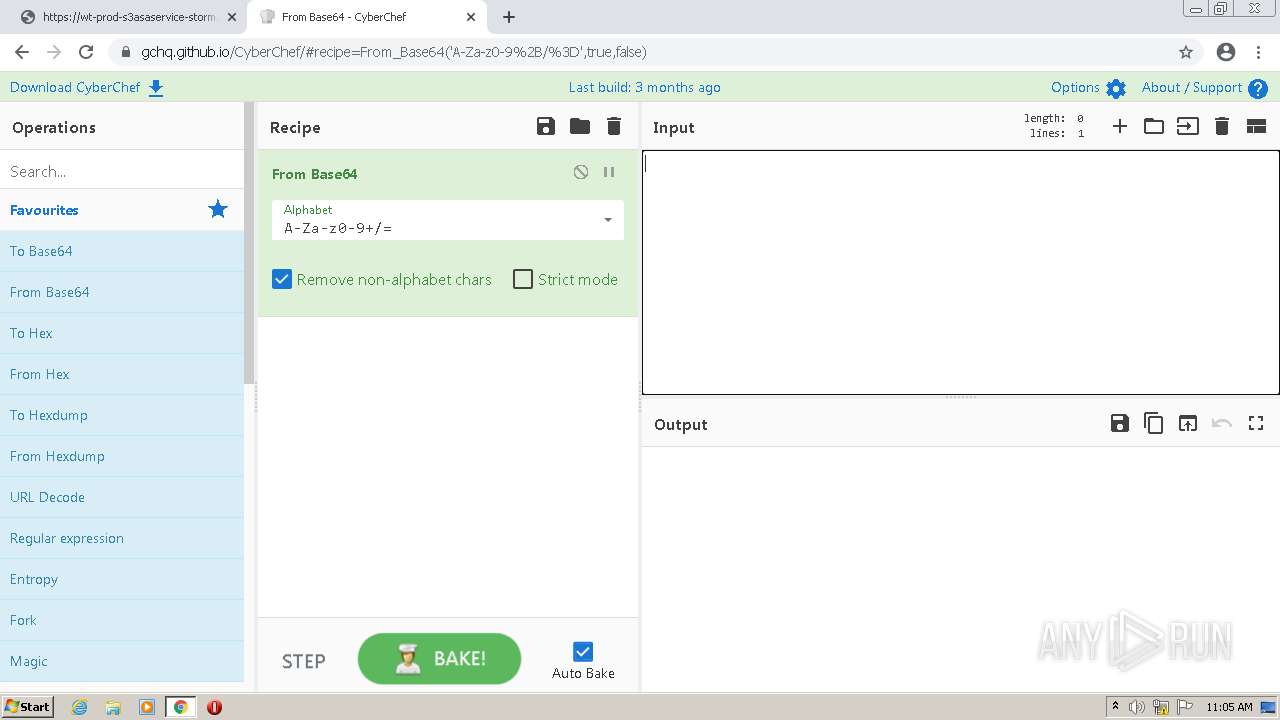This screenshot has height=720, width=1280.
Task: Toggle Remove non-alphabet chars checkbox
Action: click(x=282, y=279)
